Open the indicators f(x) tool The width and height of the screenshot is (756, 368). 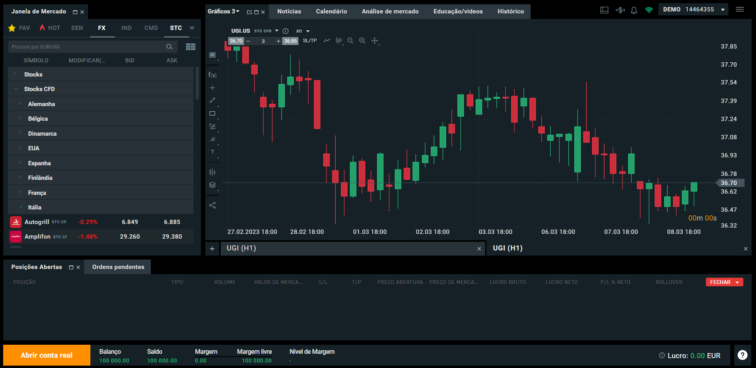(x=212, y=75)
